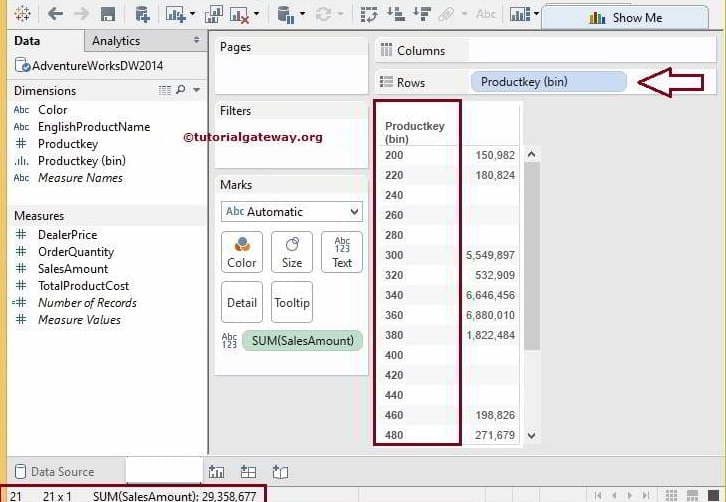Click the Duplicate Sheet toolbar icon
The image size is (726, 502).
tap(213, 14)
